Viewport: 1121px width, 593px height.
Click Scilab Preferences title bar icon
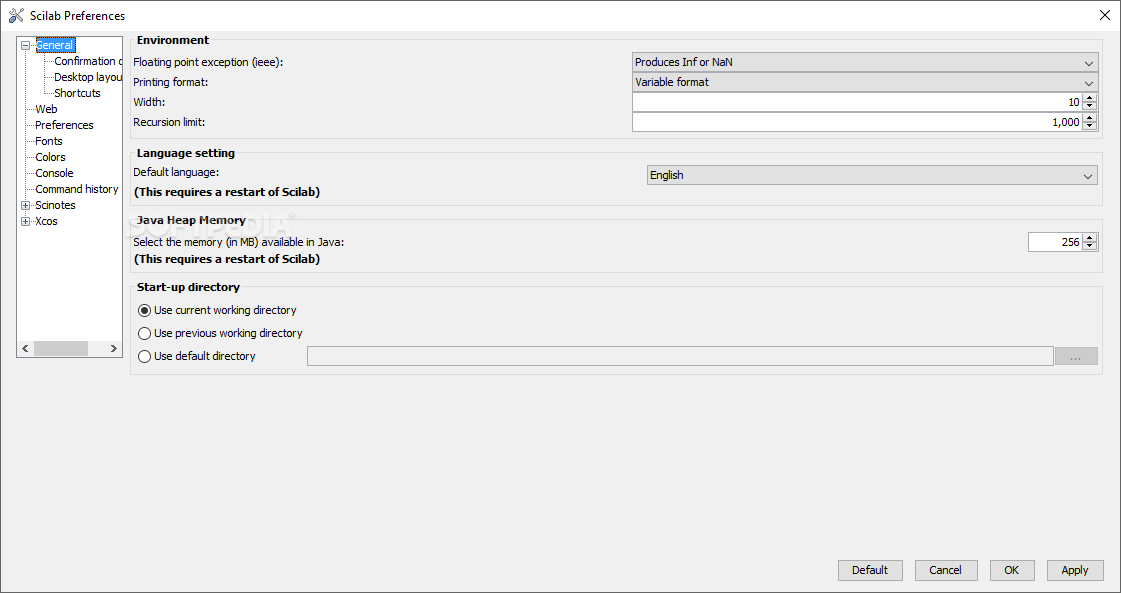(x=16, y=15)
